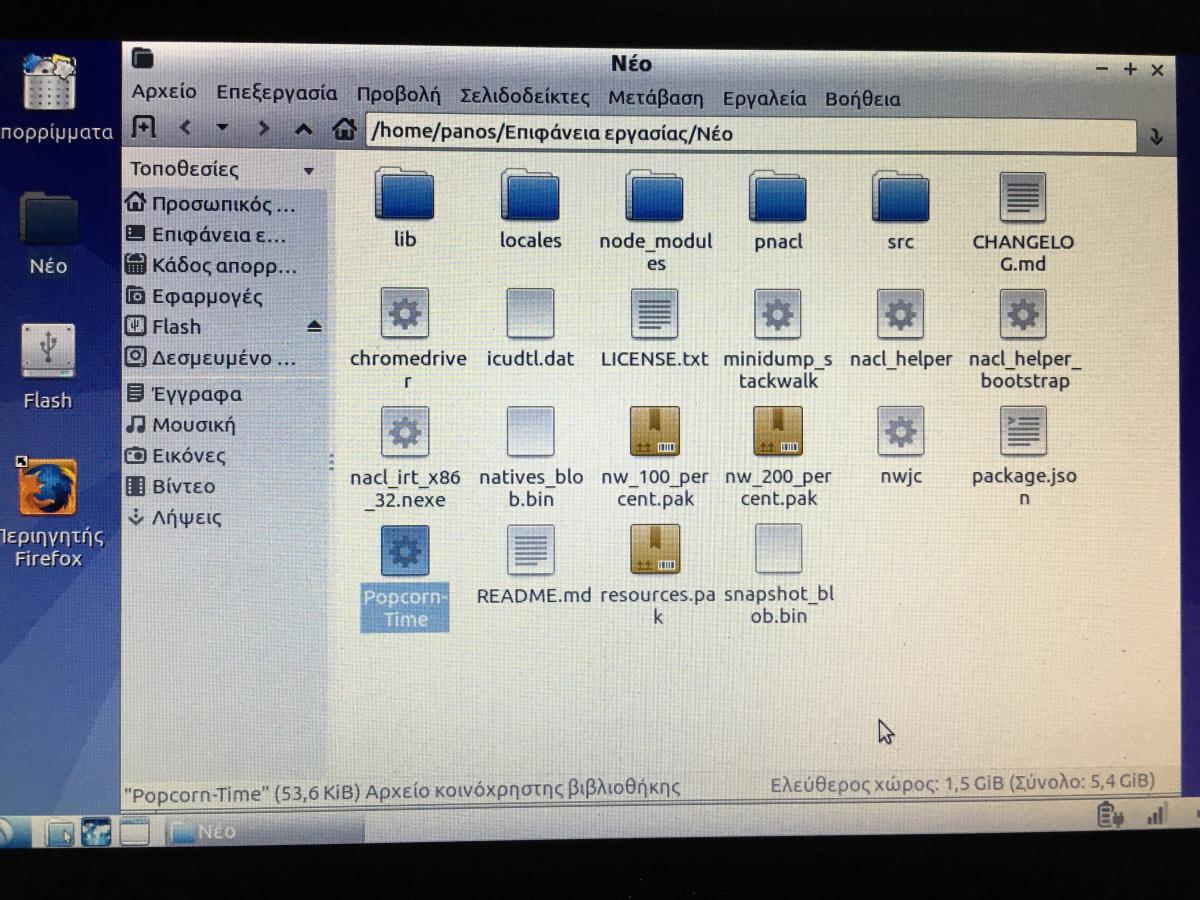Image resolution: width=1200 pixels, height=900 pixels.
Task: Open Δεσμευμένο volume in sidebar
Action: (x=224, y=357)
